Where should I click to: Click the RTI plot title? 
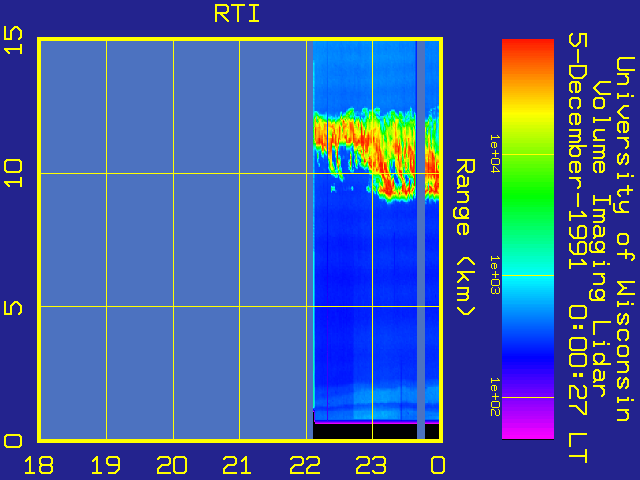(x=237, y=14)
